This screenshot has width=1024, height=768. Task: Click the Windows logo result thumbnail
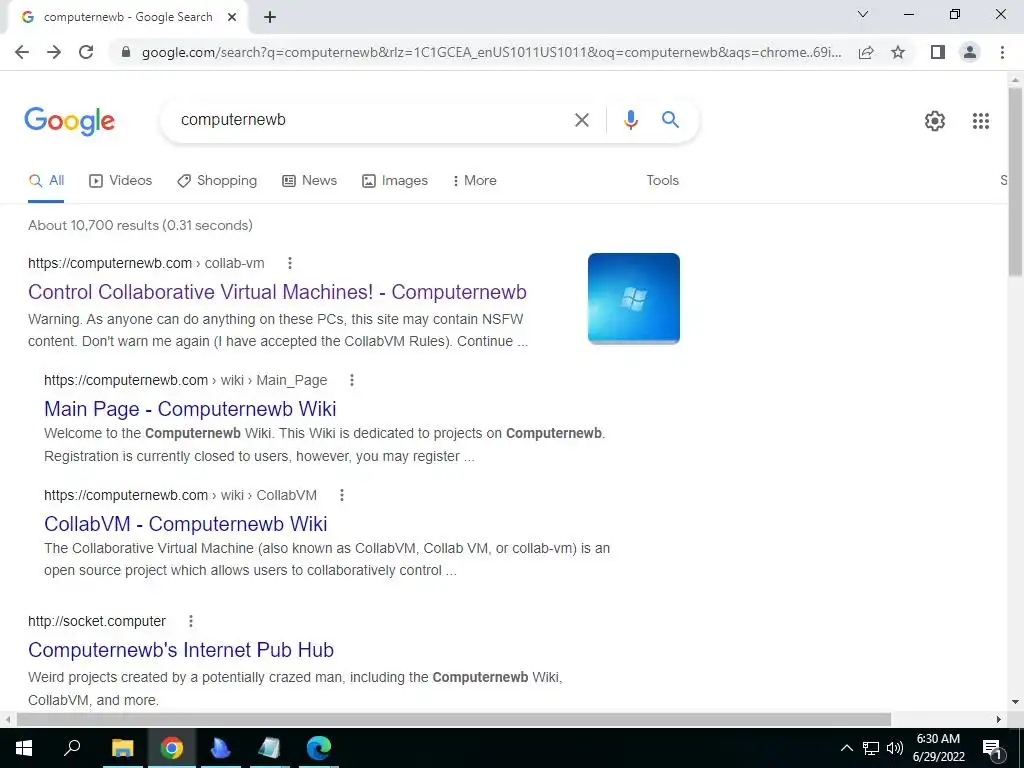tap(633, 298)
